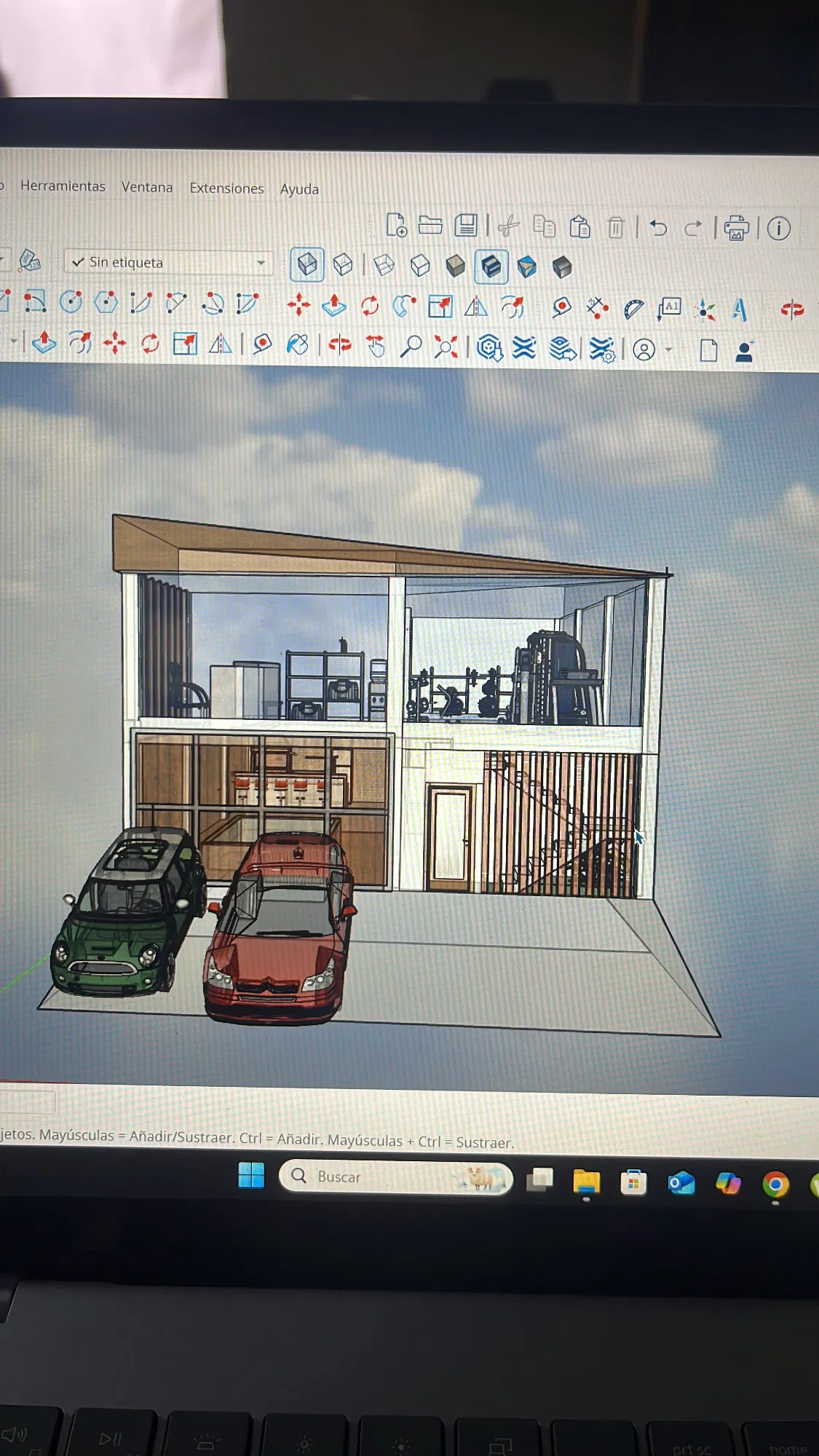Expand the toolbar options arrow at left edge

[13, 341]
